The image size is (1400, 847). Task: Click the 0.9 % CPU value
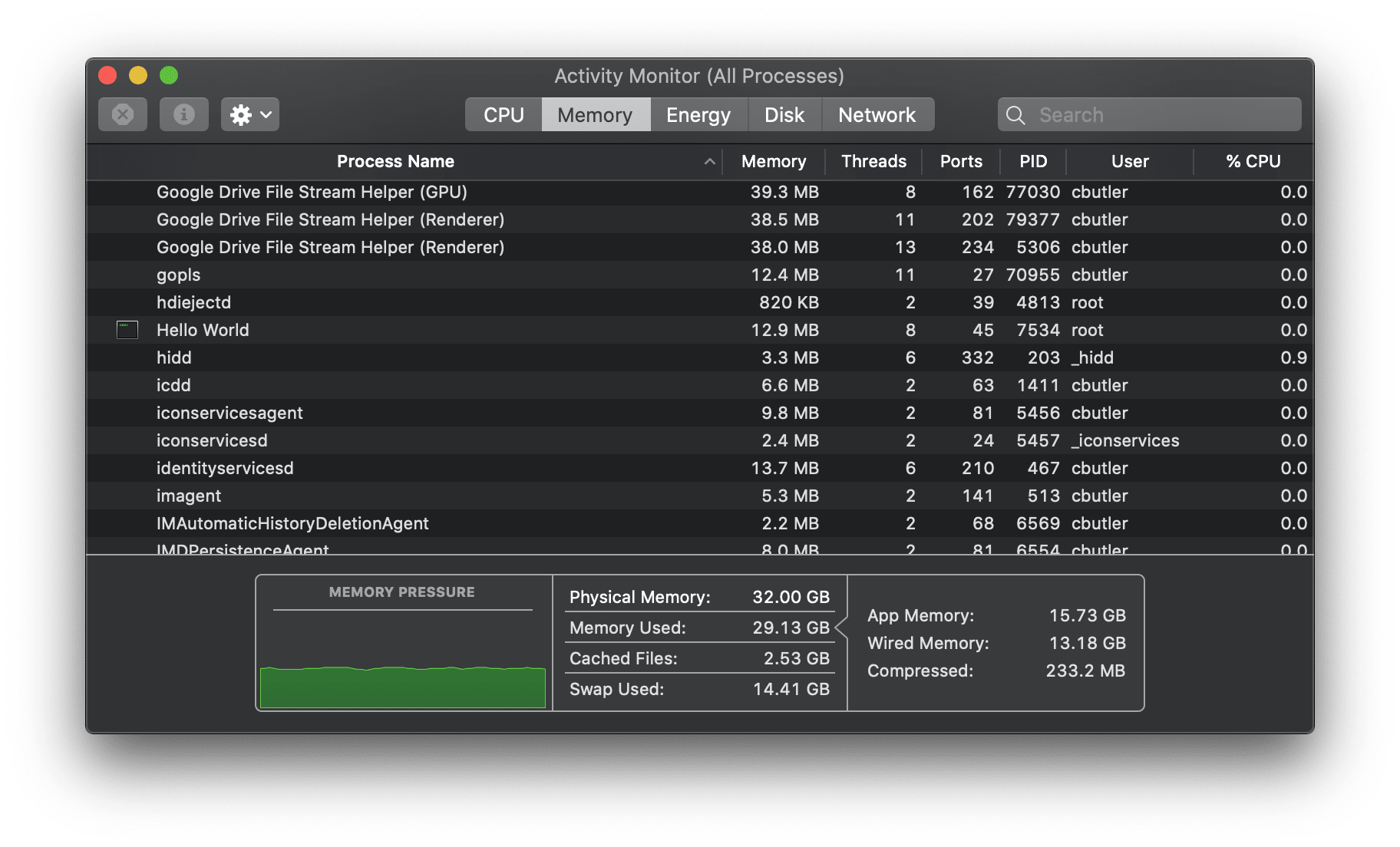click(1293, 358)
